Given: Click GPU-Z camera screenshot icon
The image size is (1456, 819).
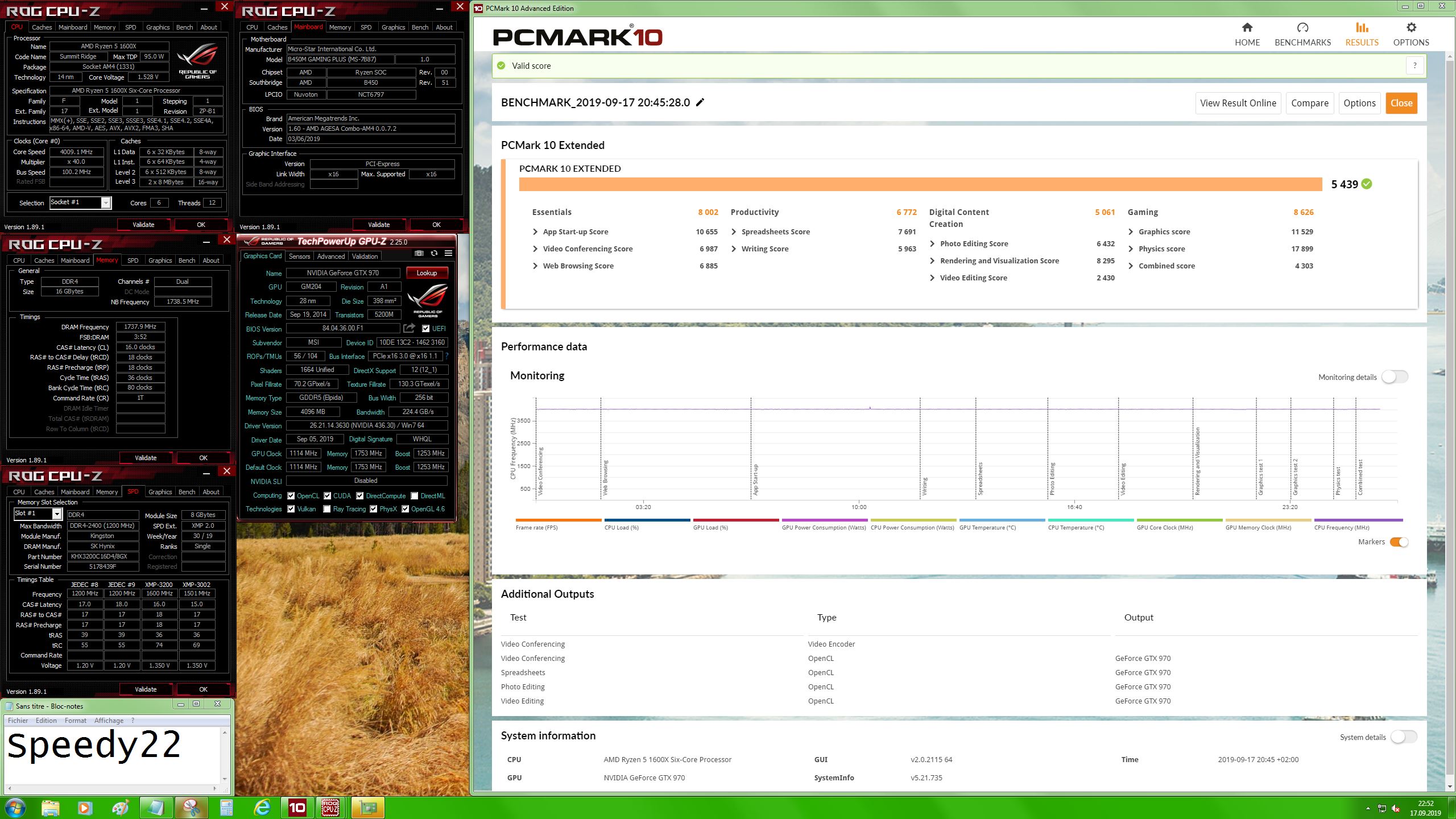Looking at the screenshot, I should pos(419,253).
